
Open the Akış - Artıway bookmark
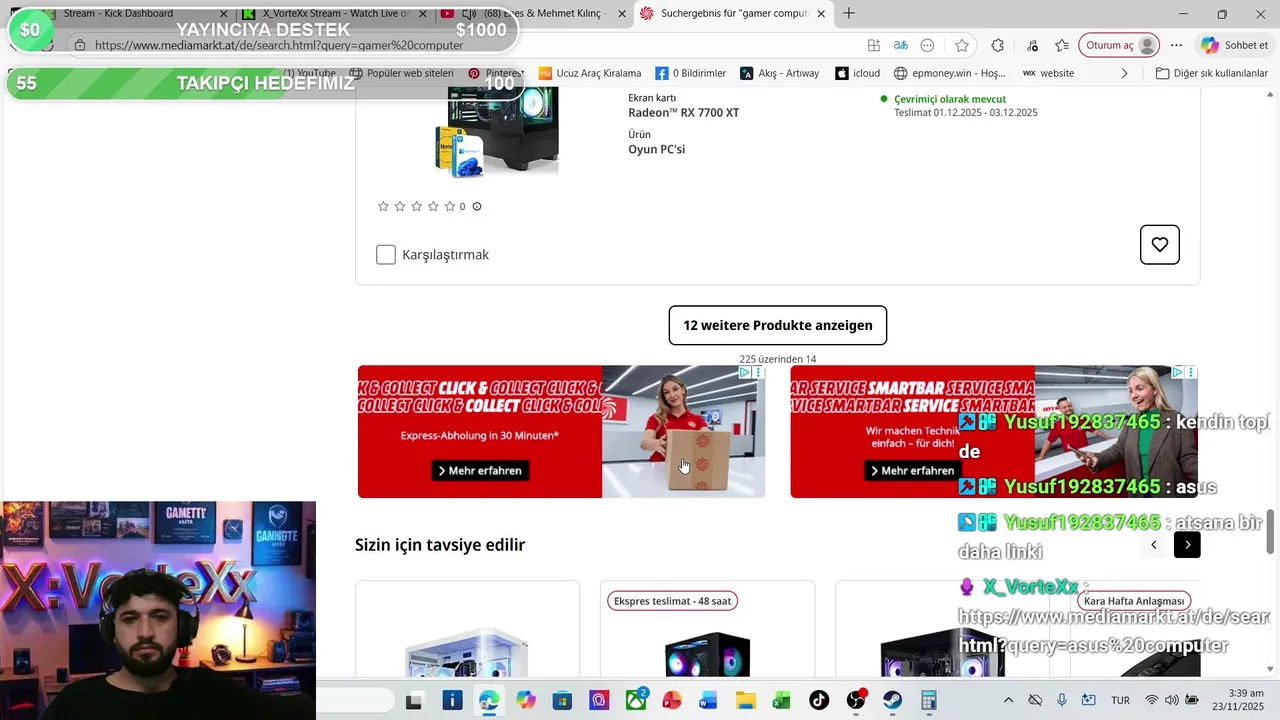click(x=780, y=73)
